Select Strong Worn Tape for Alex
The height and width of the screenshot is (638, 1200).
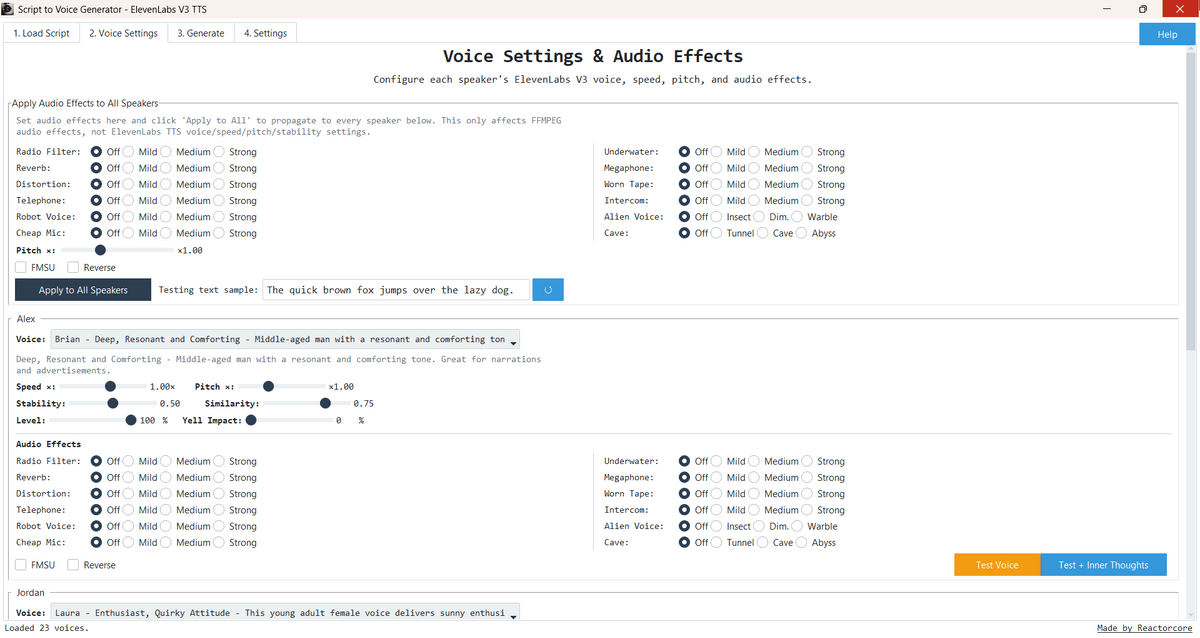click(x=807, y=493)
